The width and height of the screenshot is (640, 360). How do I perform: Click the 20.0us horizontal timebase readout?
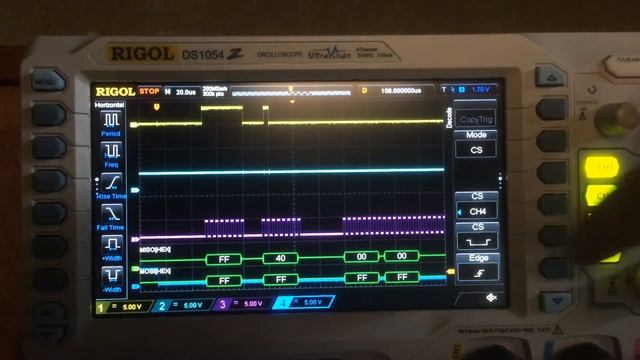[x=186, y=92]
